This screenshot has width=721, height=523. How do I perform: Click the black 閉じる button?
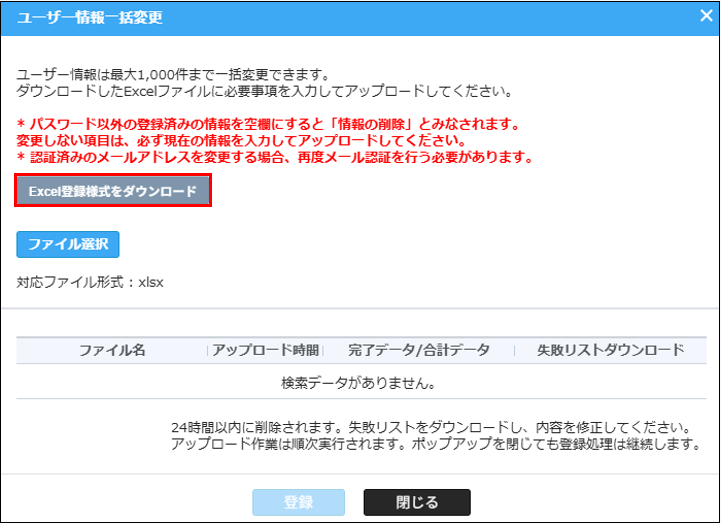tap(416, 502)
